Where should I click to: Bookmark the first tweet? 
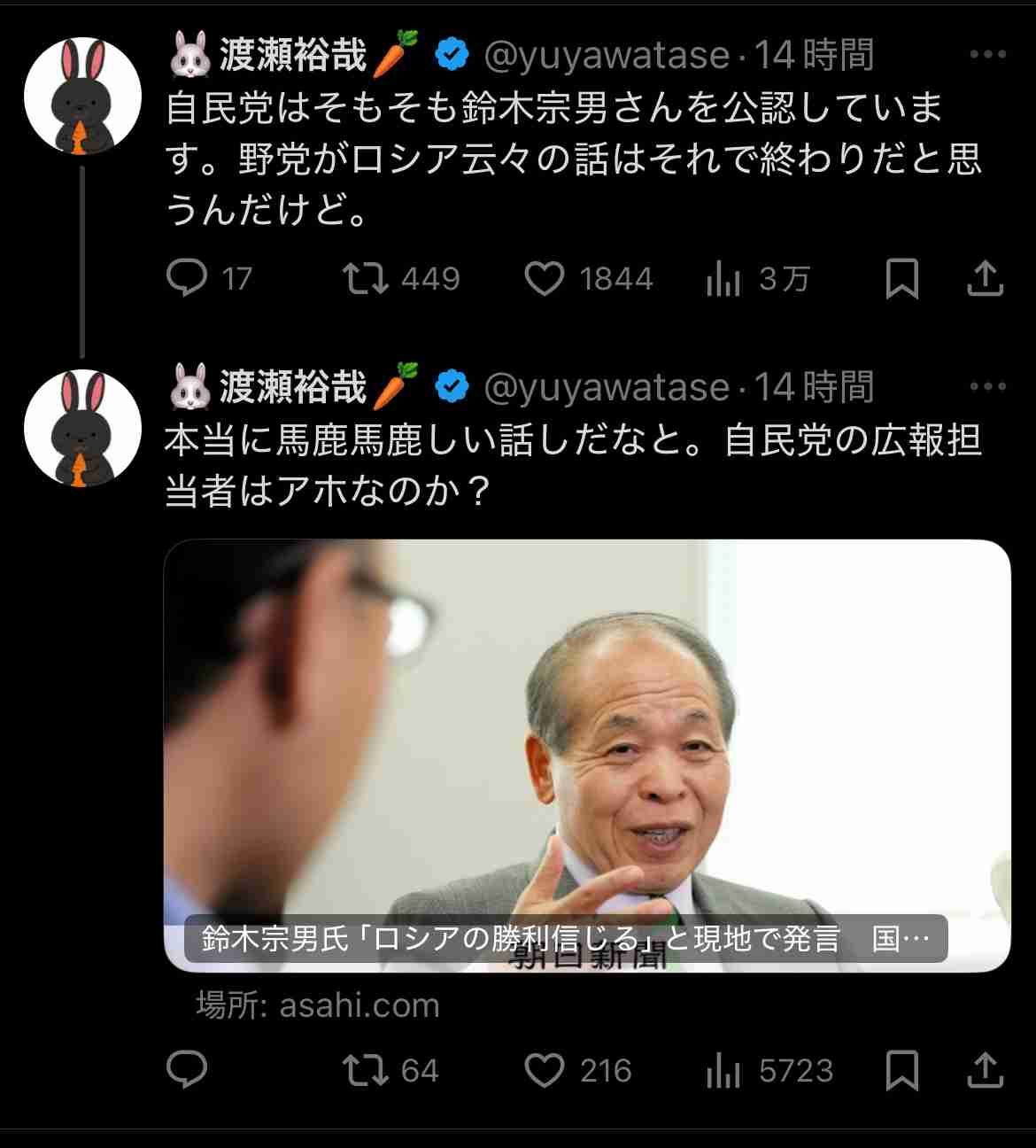901,279
